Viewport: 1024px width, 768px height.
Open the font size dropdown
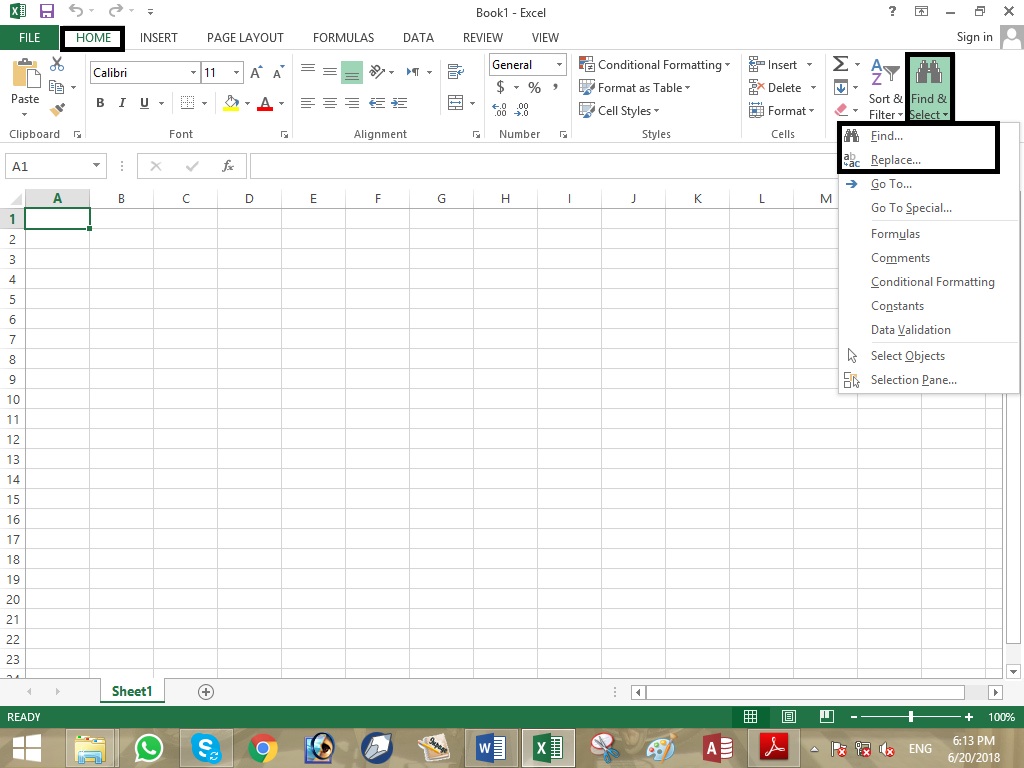pyautogui.click(x=236, y=72)
